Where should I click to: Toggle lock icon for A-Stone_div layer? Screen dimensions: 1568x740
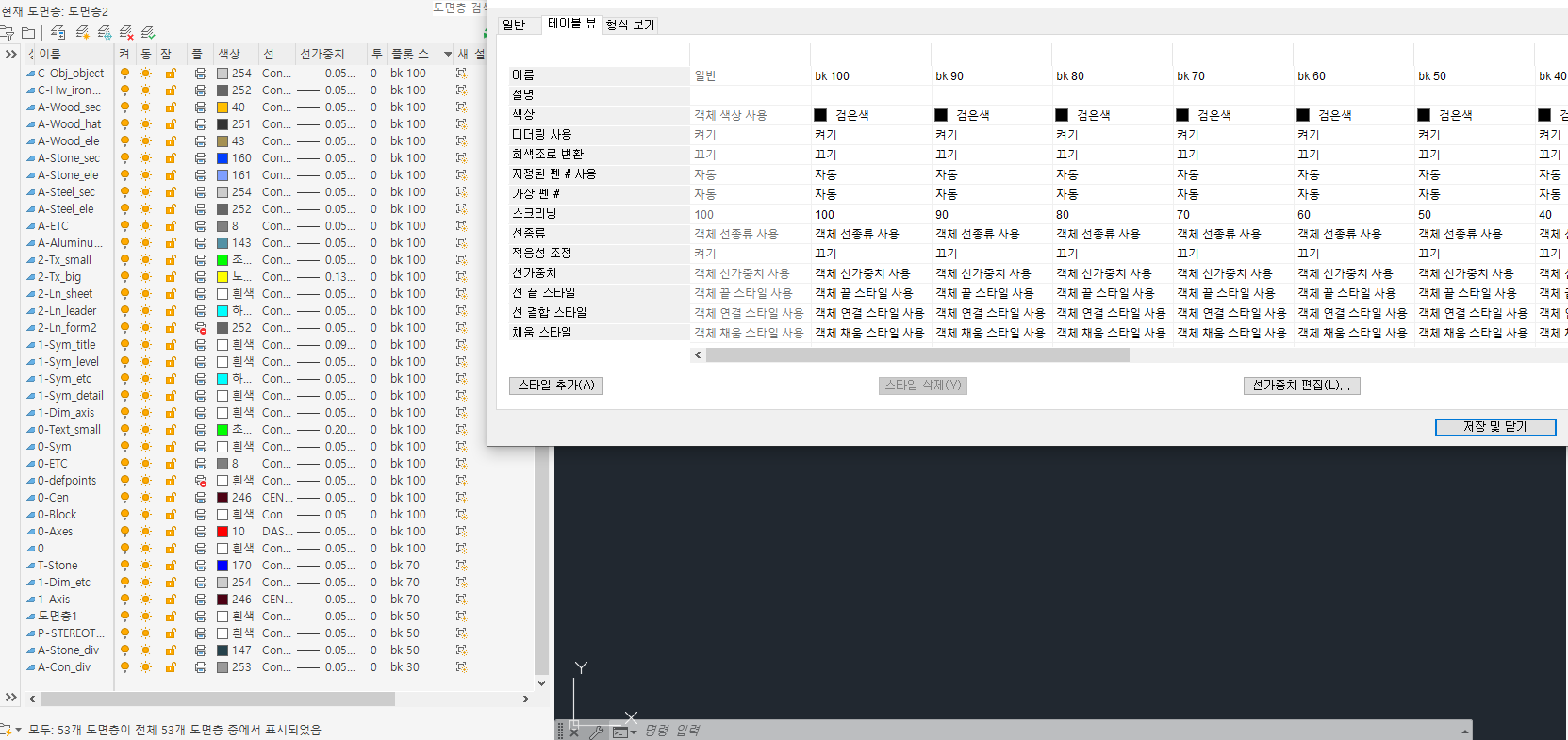pos(171,650)
